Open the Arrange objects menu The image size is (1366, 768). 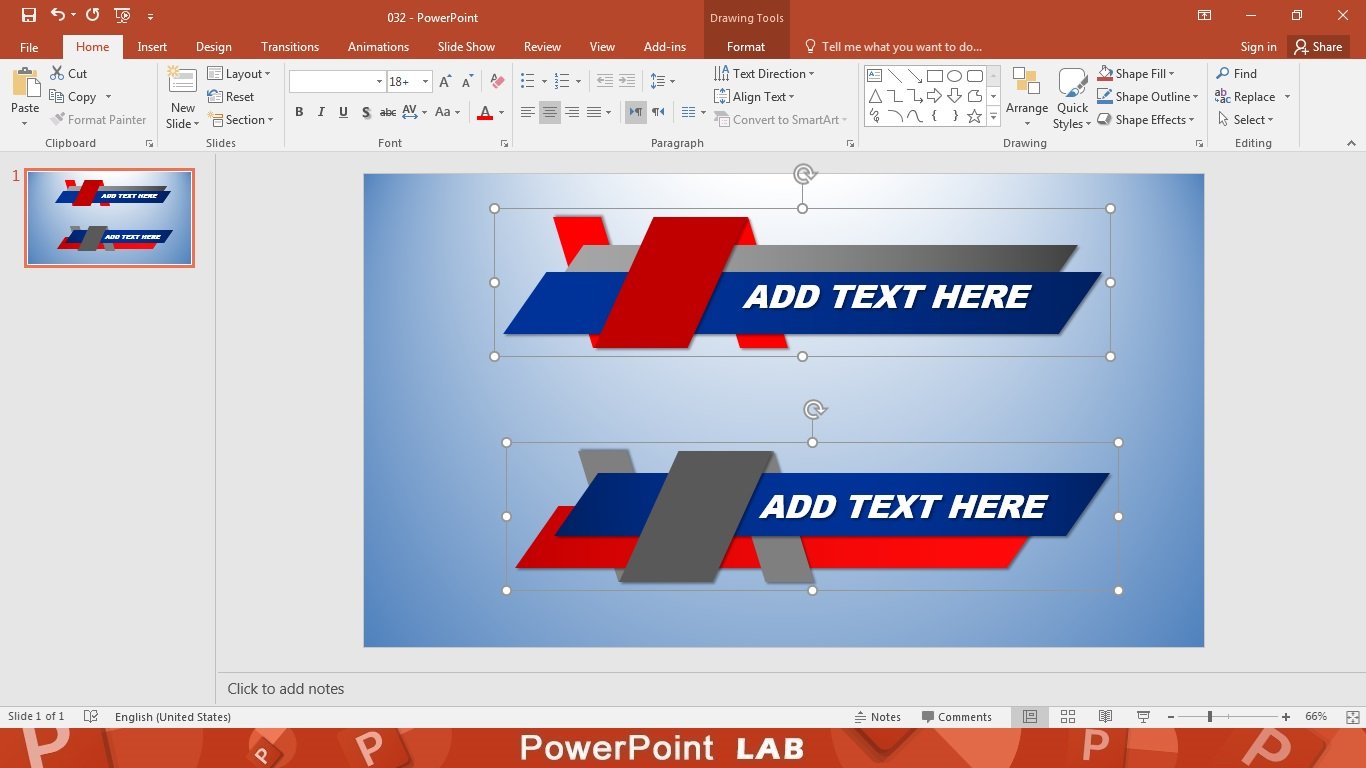(x=1027, y=98)
